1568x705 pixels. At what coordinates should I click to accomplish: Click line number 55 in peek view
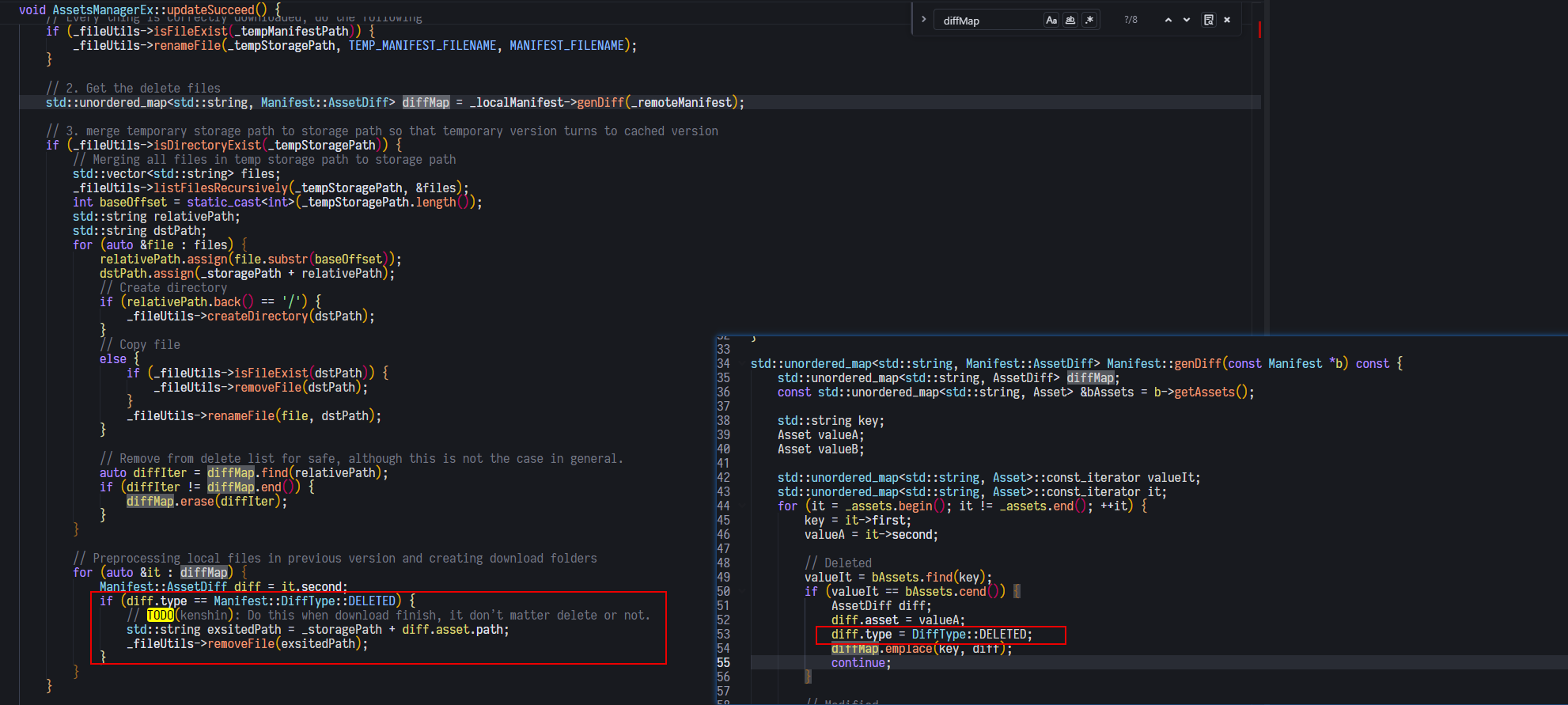(723, 663)
